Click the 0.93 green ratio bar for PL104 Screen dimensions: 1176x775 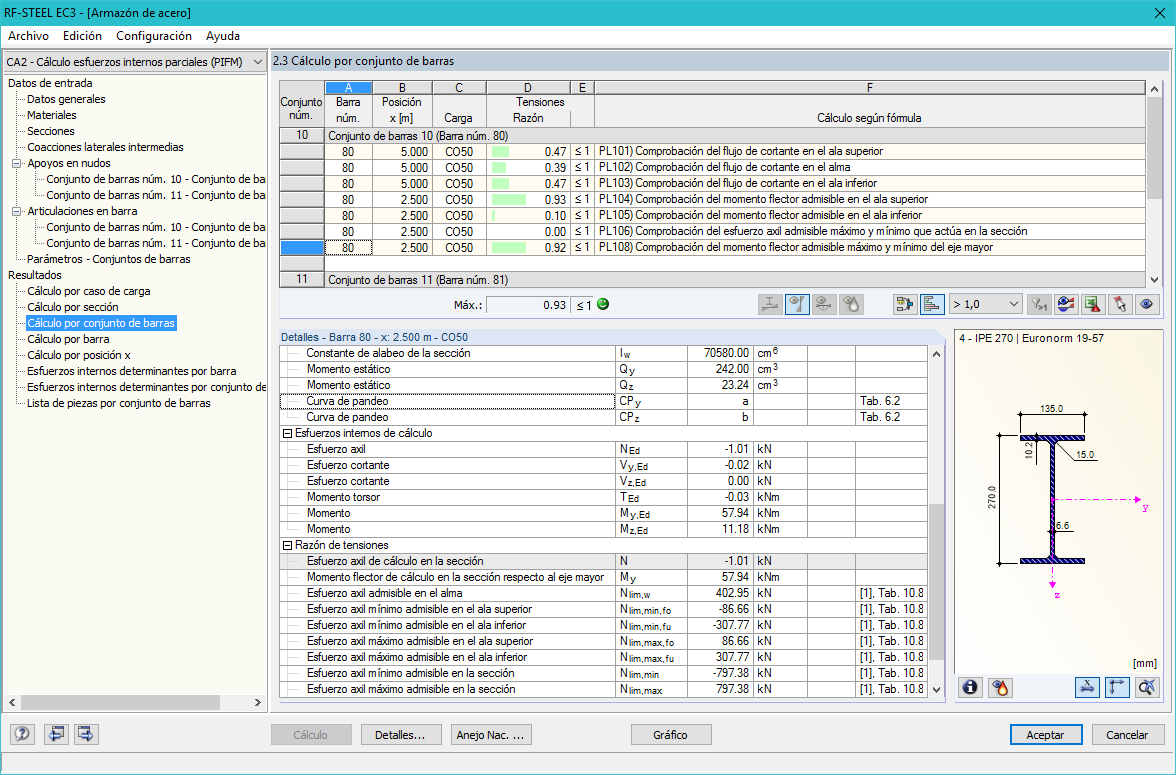[x=508, y=200]
